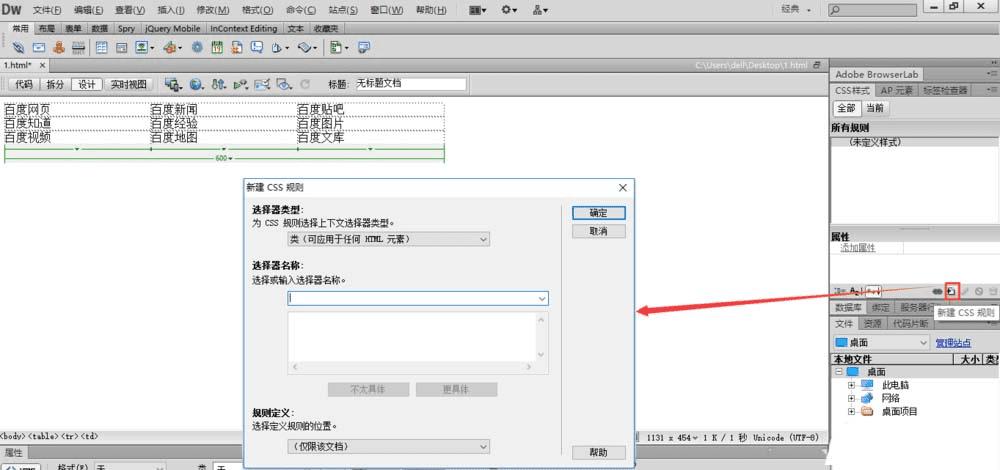Click 确定 in New CSS Rule dialog

tap(599, 213)
